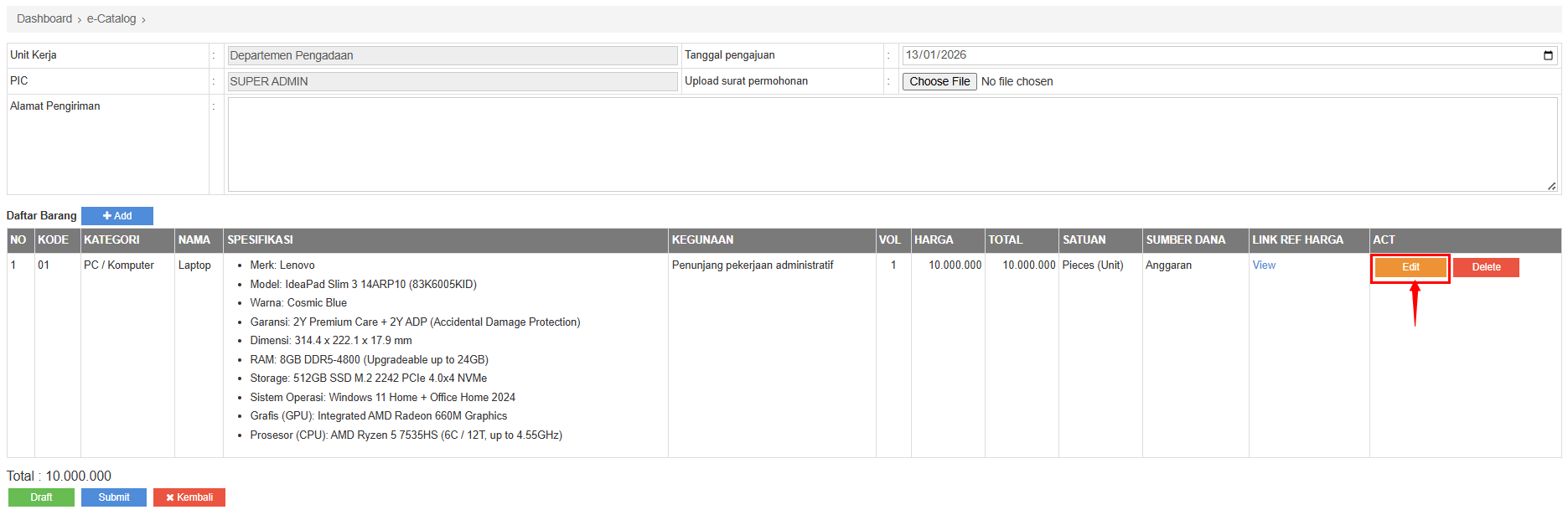Image resolution: width=1568 pixels, height=515 pixels.
Task: Click the Unit Kerja field
Action: [453, 55]
